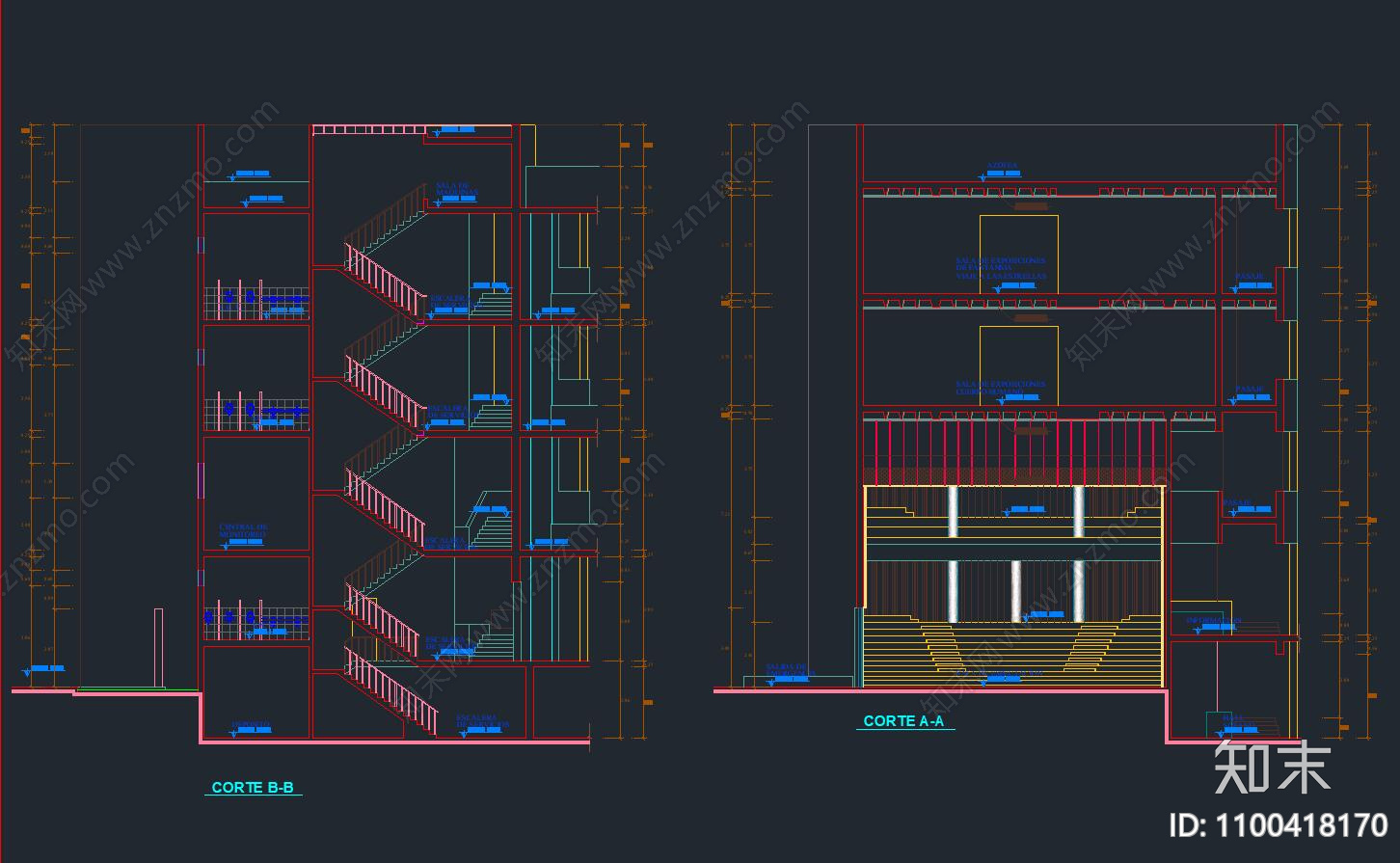
Task: Select the INFORMACION label near entrance
Action: pyautogui.click(x=1213, y=621)
